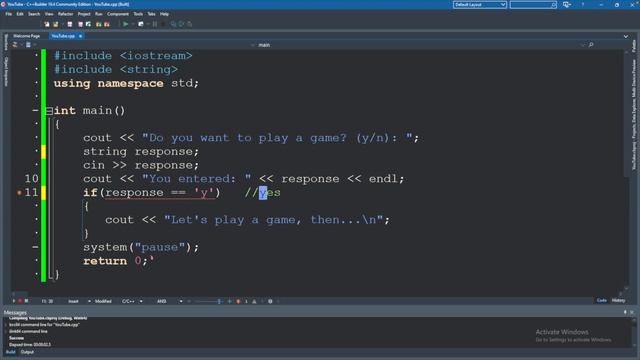640x360 pixels.
Task: Click the Run Without Debugging toolbar icon
Action: pos(141,24)
